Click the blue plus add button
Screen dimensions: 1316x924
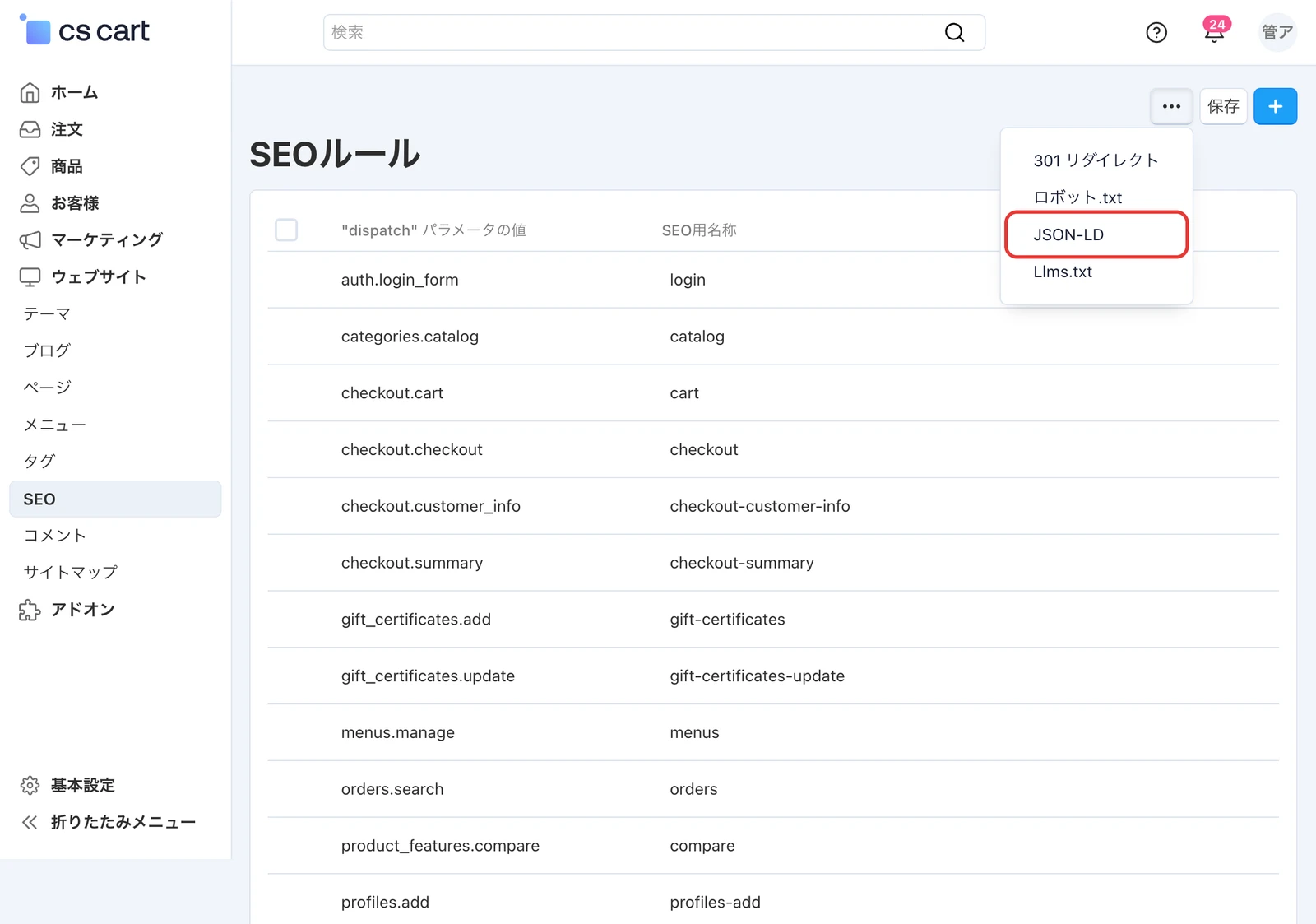(x=1275, y=106)
